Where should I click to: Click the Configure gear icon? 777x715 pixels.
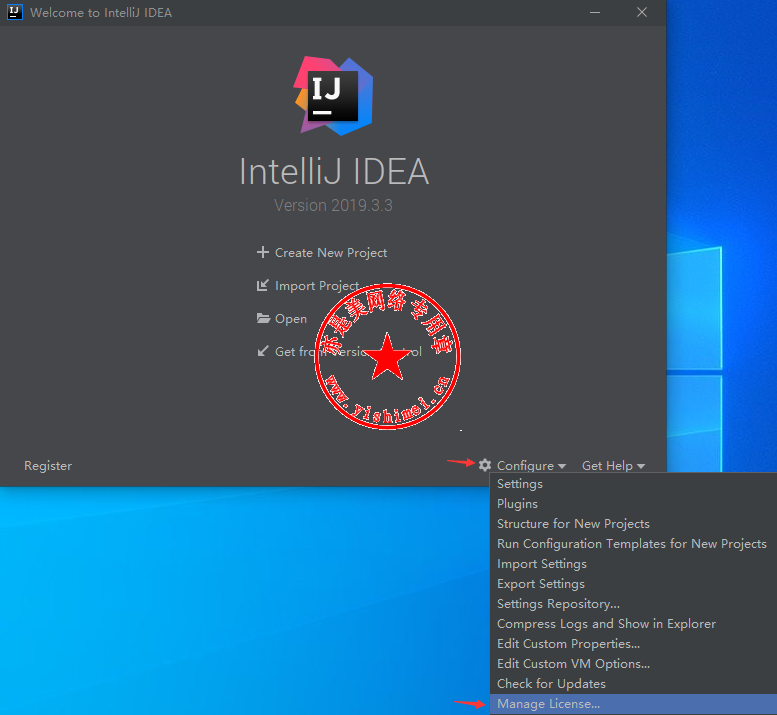[485, 465]
